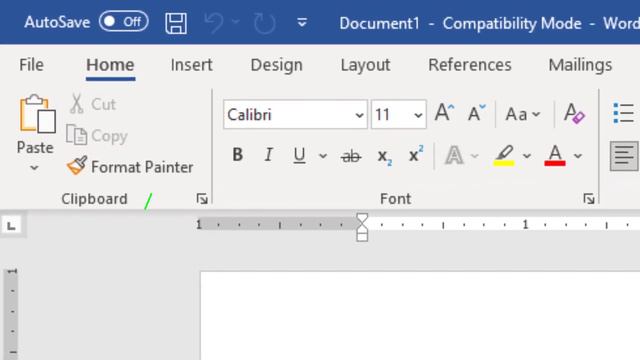Toggle Subscript formatting

click(x=384, y=156)
